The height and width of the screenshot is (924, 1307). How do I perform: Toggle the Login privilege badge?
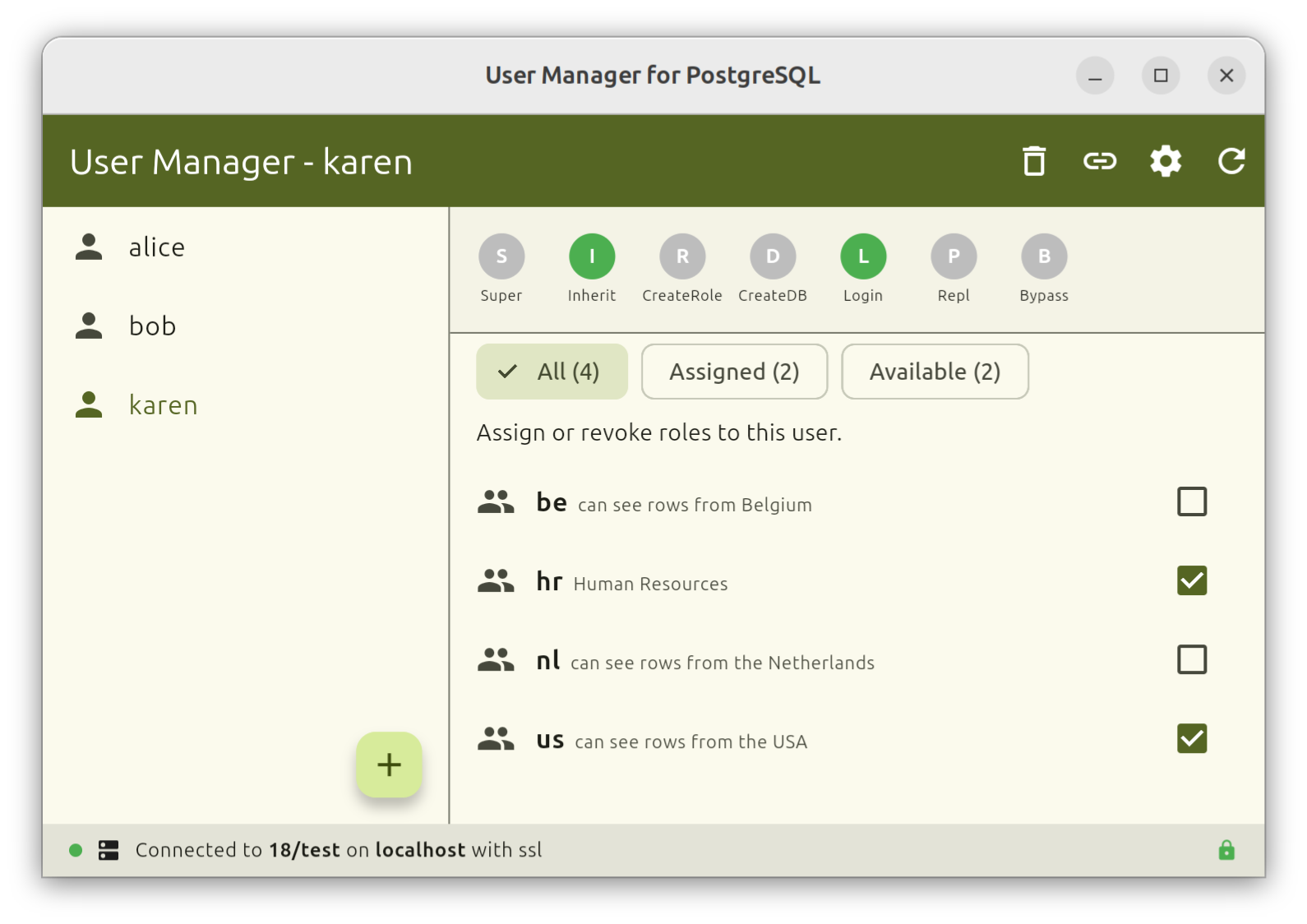pos(863,256)
